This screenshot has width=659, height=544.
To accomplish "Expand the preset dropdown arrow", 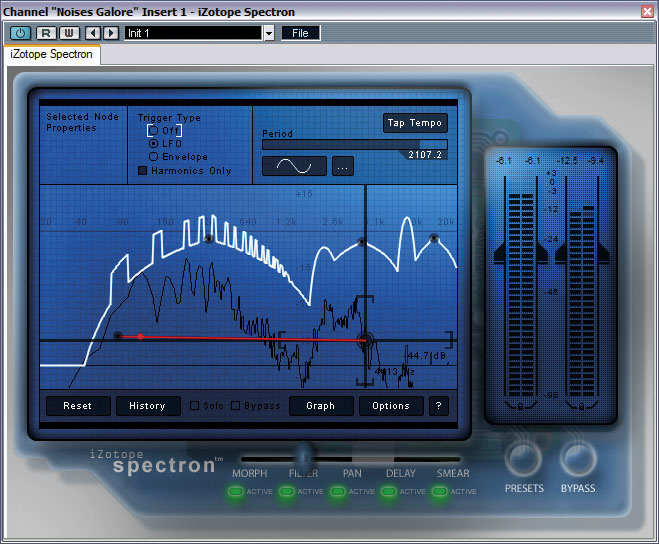I will [269, 33].
